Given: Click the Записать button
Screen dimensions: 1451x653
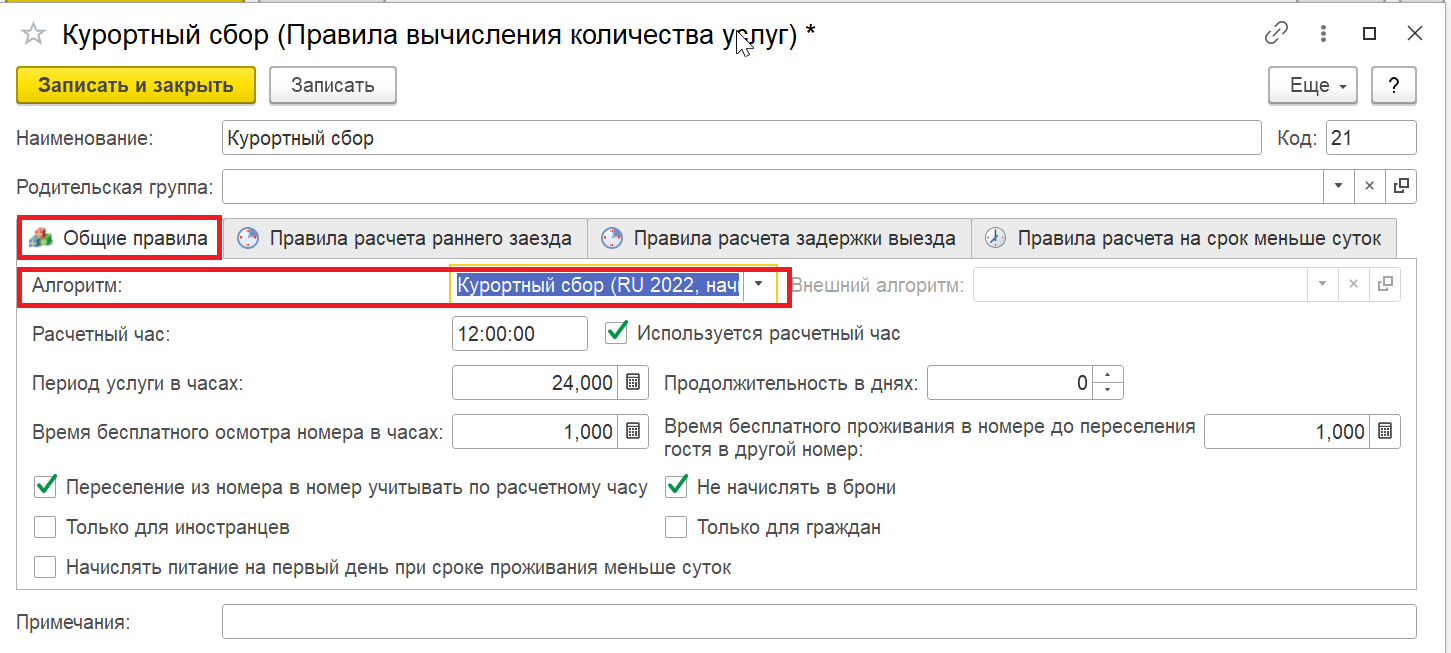Looking at the screenshot, I should [333, 85].
